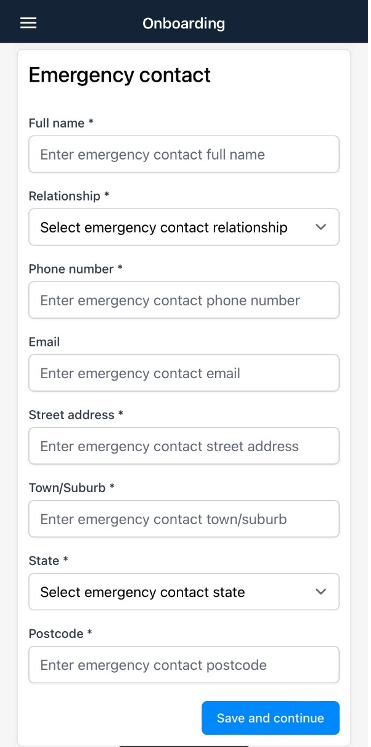371x747 pixels.
Task: Open the emergency contact relationship dropdown
Action: tap(184, 227)
